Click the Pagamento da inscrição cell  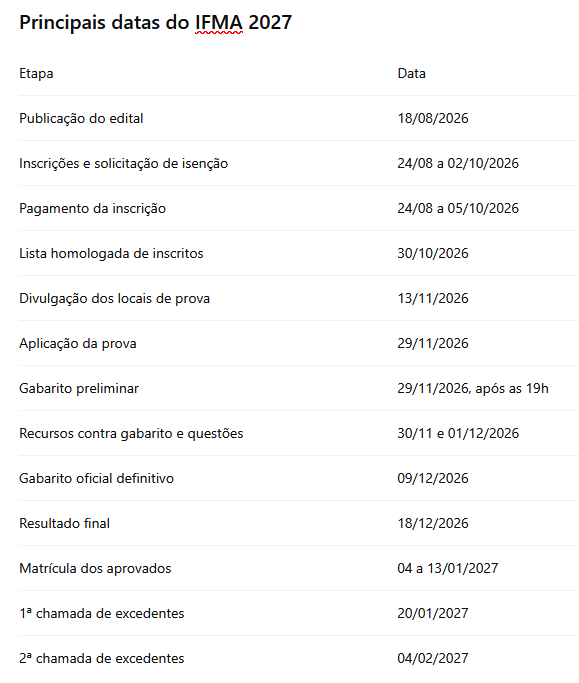(92, 208)
